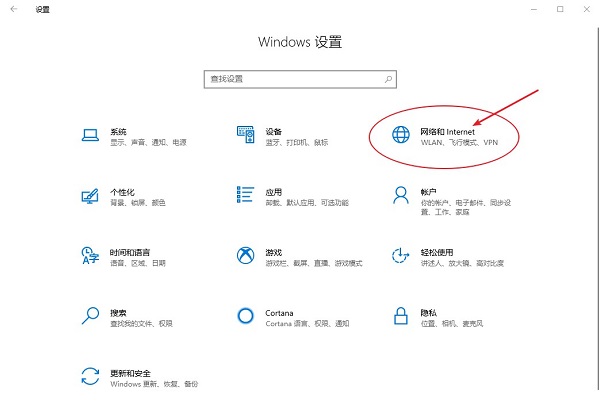Open the System laptop icon
Image resolution: width=600 pixels, height=409 pixels.
pos(90,135)
